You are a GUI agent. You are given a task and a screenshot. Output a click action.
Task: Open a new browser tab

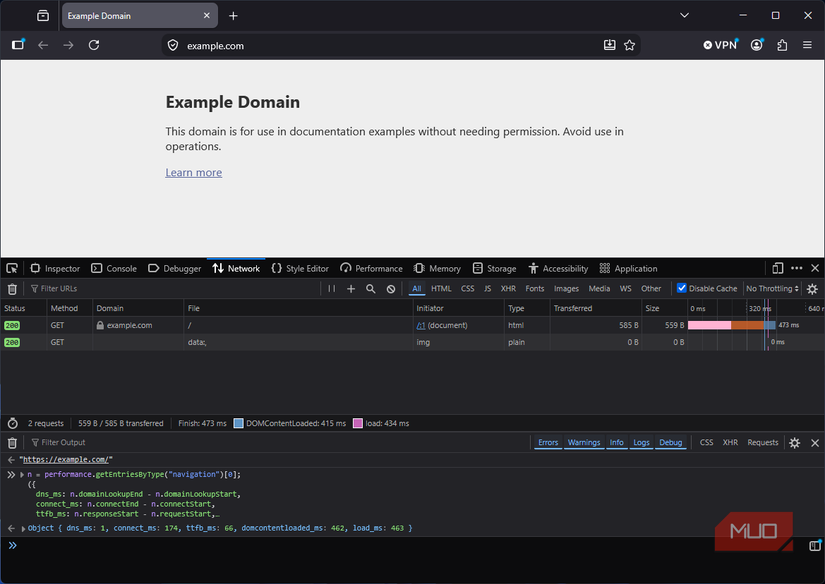[233, 16]
